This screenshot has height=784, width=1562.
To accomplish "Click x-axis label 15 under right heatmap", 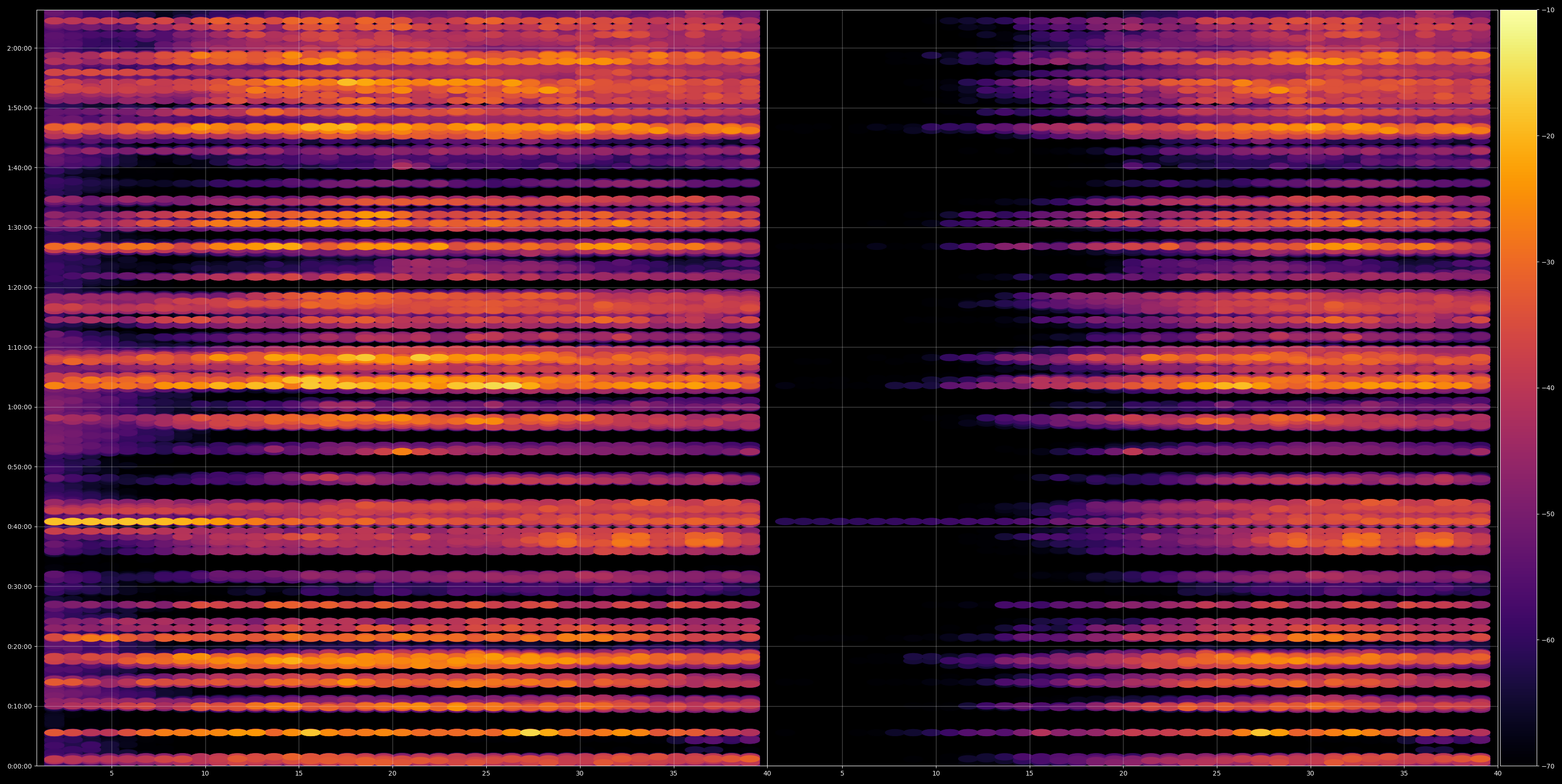I will 1030,774.
